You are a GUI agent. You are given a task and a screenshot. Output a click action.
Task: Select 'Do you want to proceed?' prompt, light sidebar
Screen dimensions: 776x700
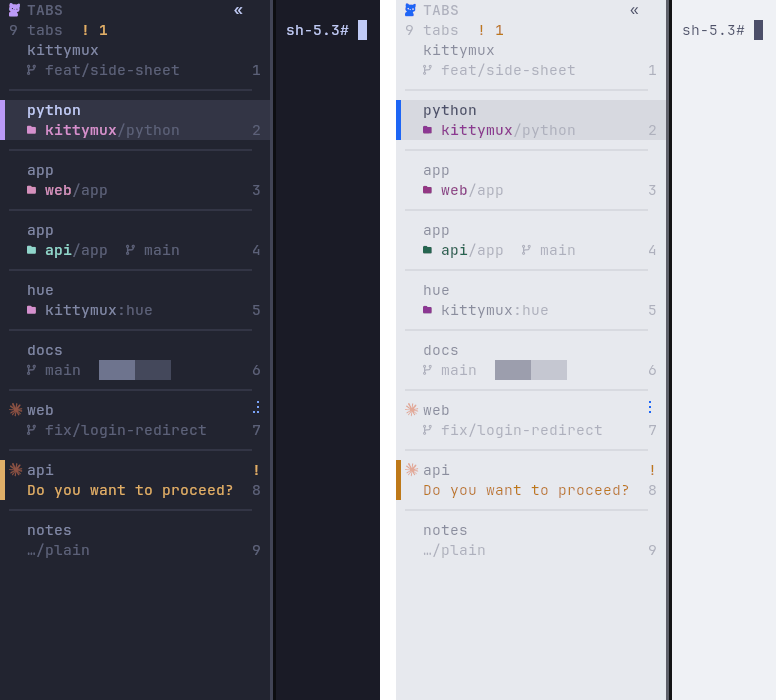point(526,490)
